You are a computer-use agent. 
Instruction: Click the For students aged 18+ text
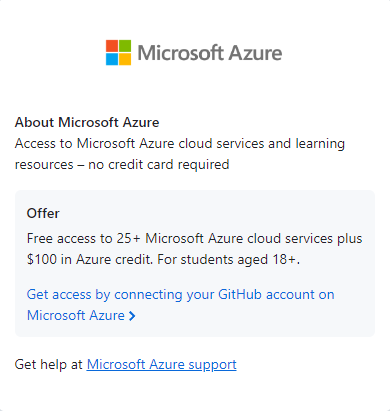coord(229,260)
